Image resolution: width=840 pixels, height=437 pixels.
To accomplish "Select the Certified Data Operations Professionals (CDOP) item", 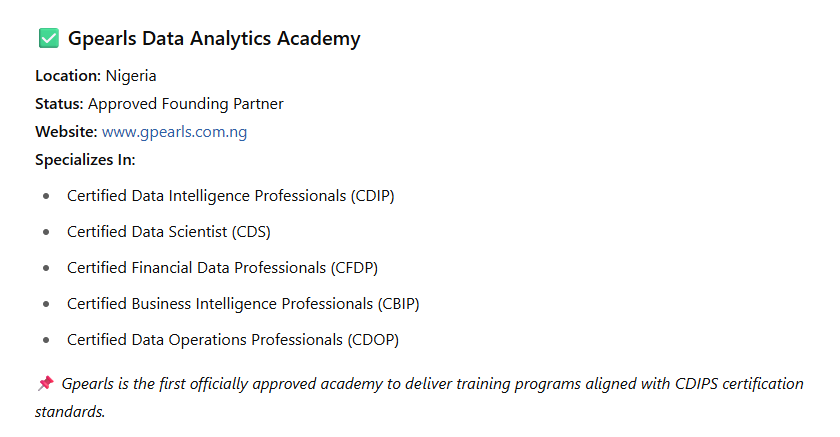I will click(233, 340).
